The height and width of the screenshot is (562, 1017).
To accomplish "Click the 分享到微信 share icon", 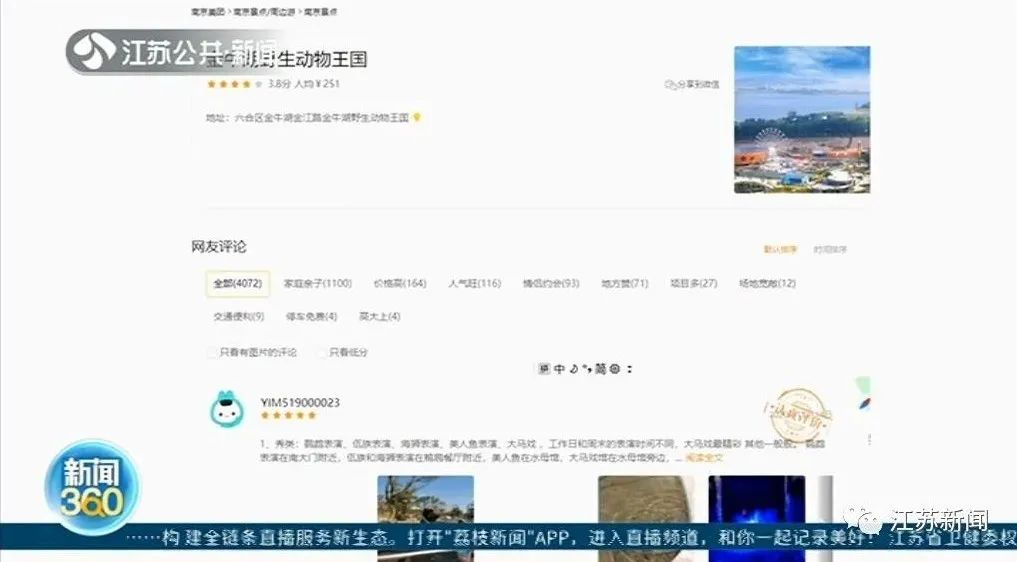I will (670, 85).
